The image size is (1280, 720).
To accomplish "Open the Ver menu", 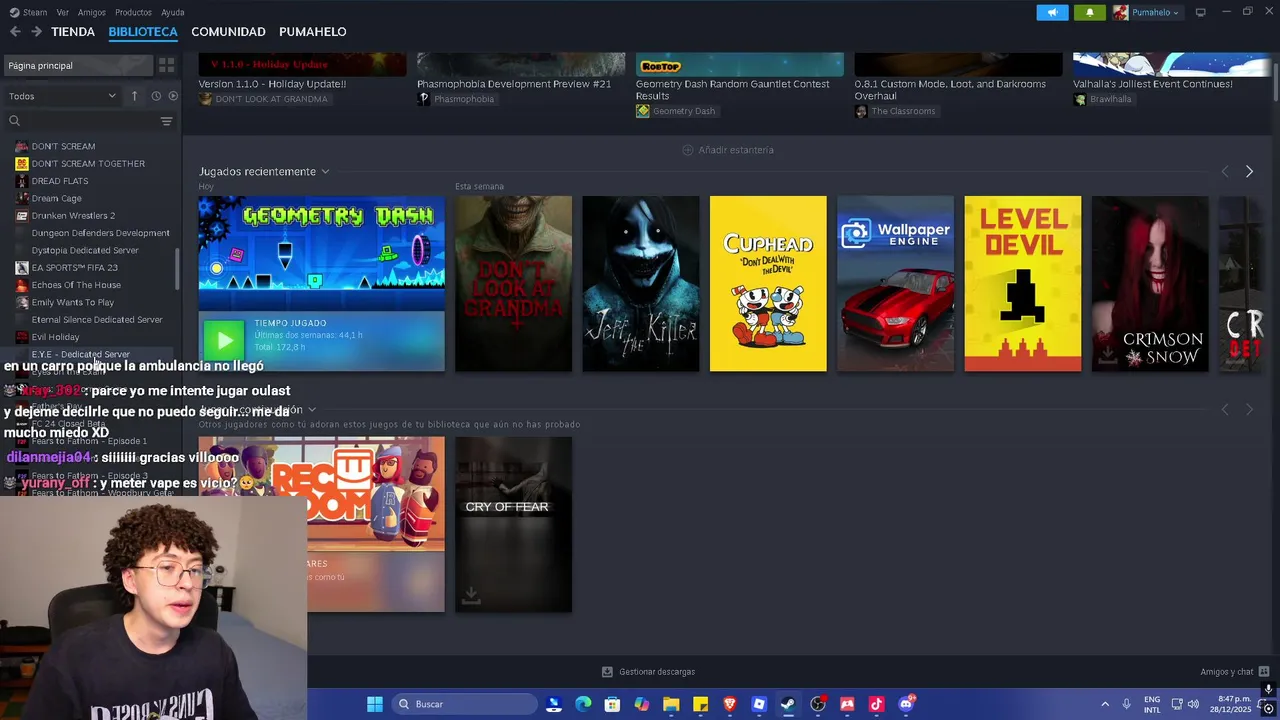I will (63, 12).
